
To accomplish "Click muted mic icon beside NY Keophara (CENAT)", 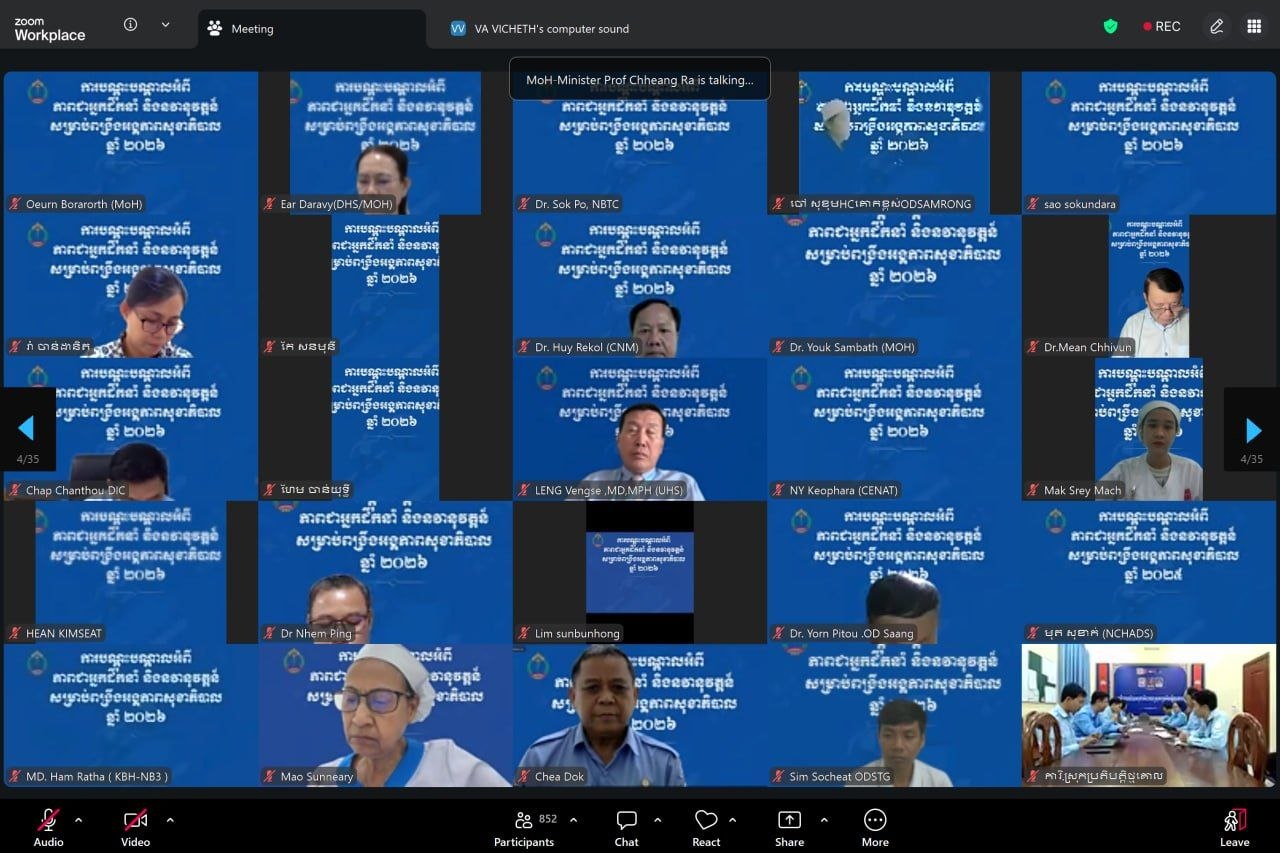I will click(x=778, y=490).
